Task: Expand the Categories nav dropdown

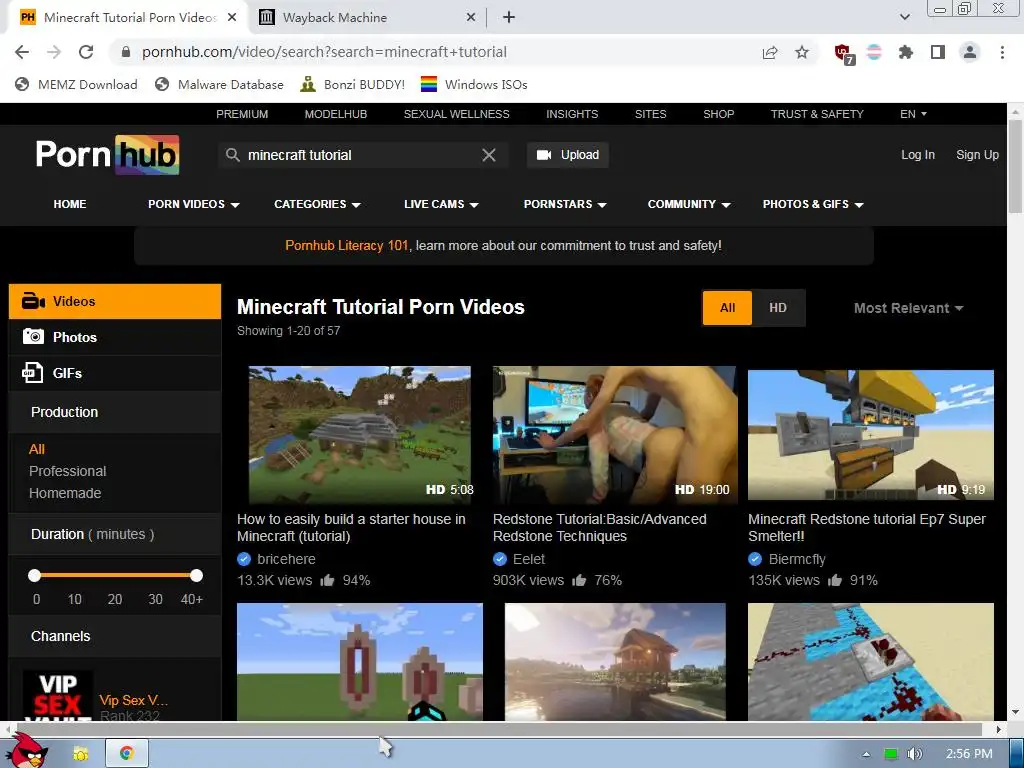Action: [x=317, y=204]
